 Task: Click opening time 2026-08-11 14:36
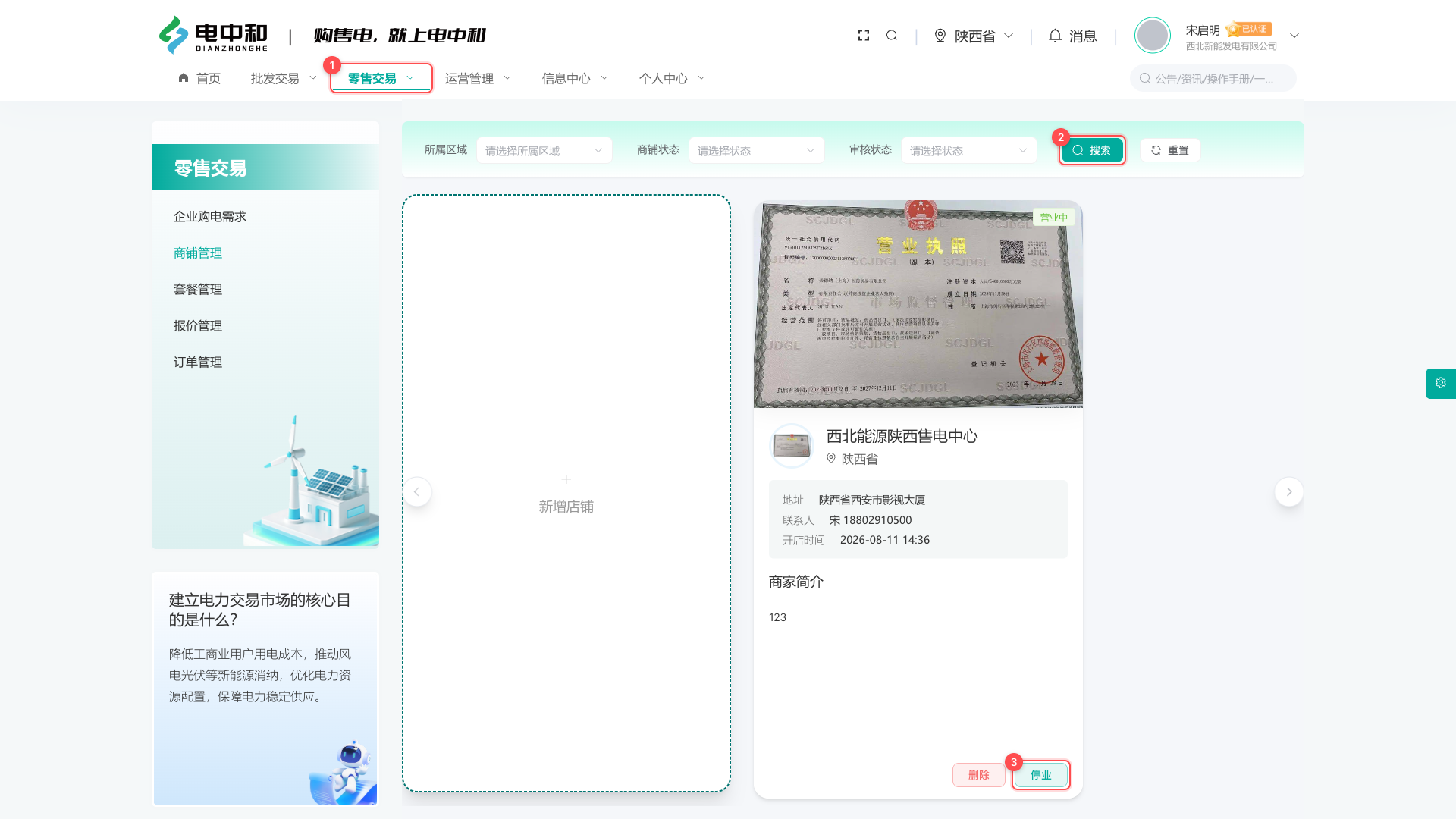click(x=885, y=540)
